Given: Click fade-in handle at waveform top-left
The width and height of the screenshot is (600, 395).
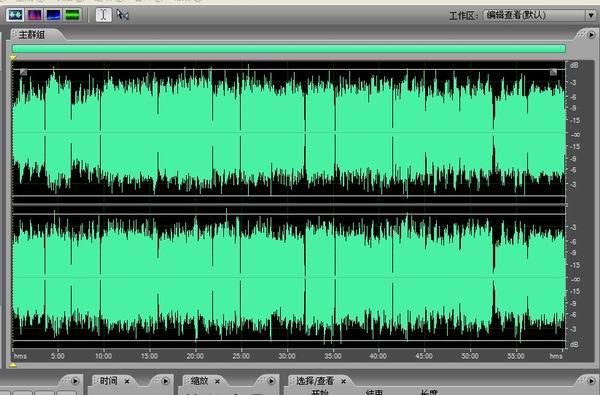Looking at the screenshot, I should [24, 72].
